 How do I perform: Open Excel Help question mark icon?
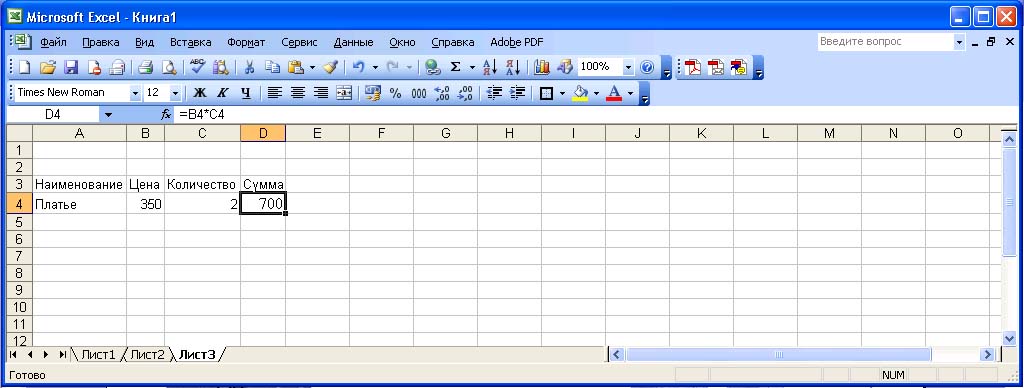pos(647,67)
